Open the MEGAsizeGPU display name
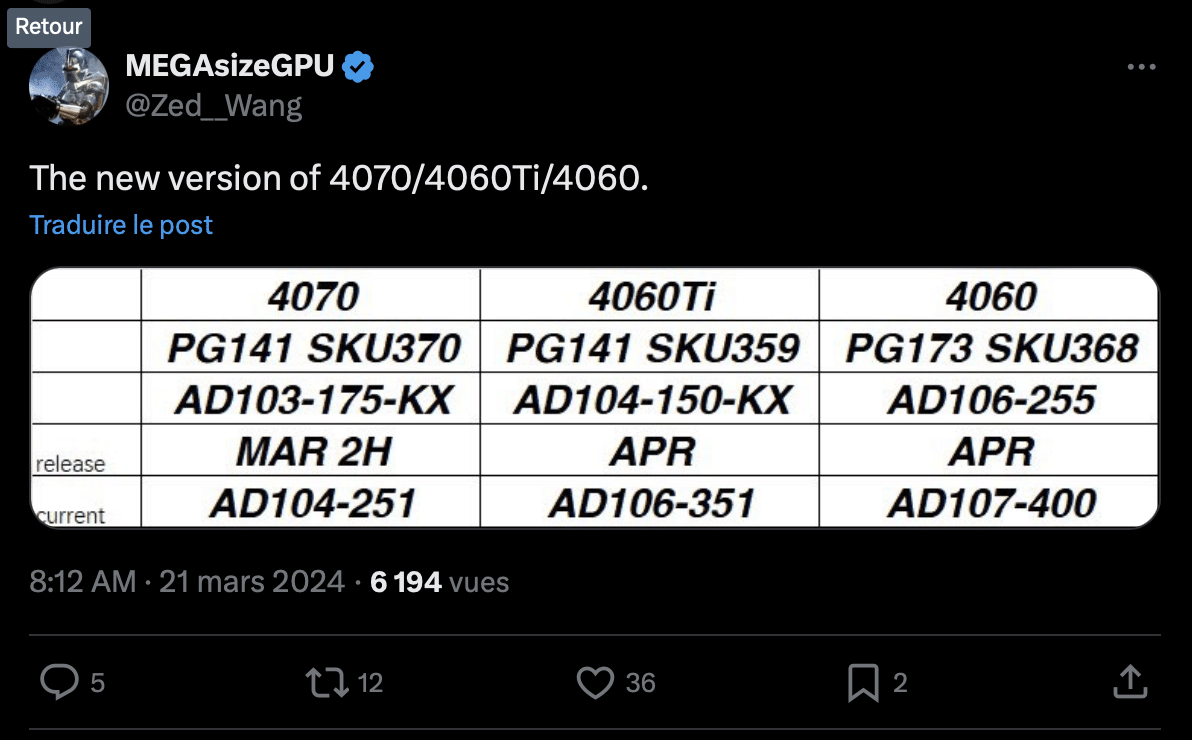This screenshot has height=740, width=1192. tap(230, 65)
